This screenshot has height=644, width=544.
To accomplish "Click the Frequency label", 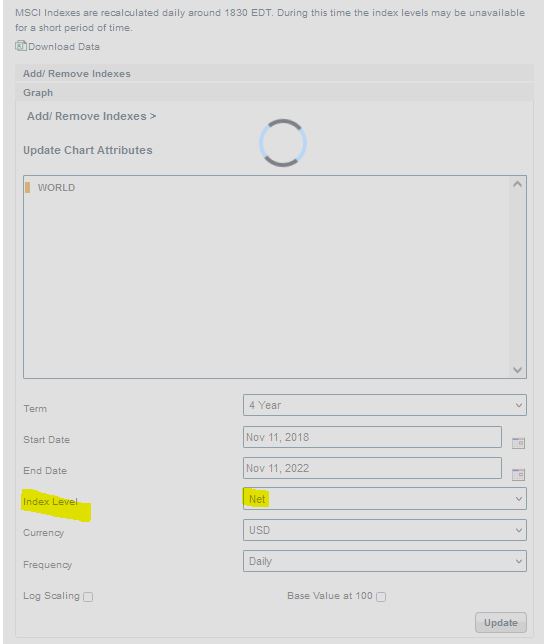I will (x=47, y=565).
